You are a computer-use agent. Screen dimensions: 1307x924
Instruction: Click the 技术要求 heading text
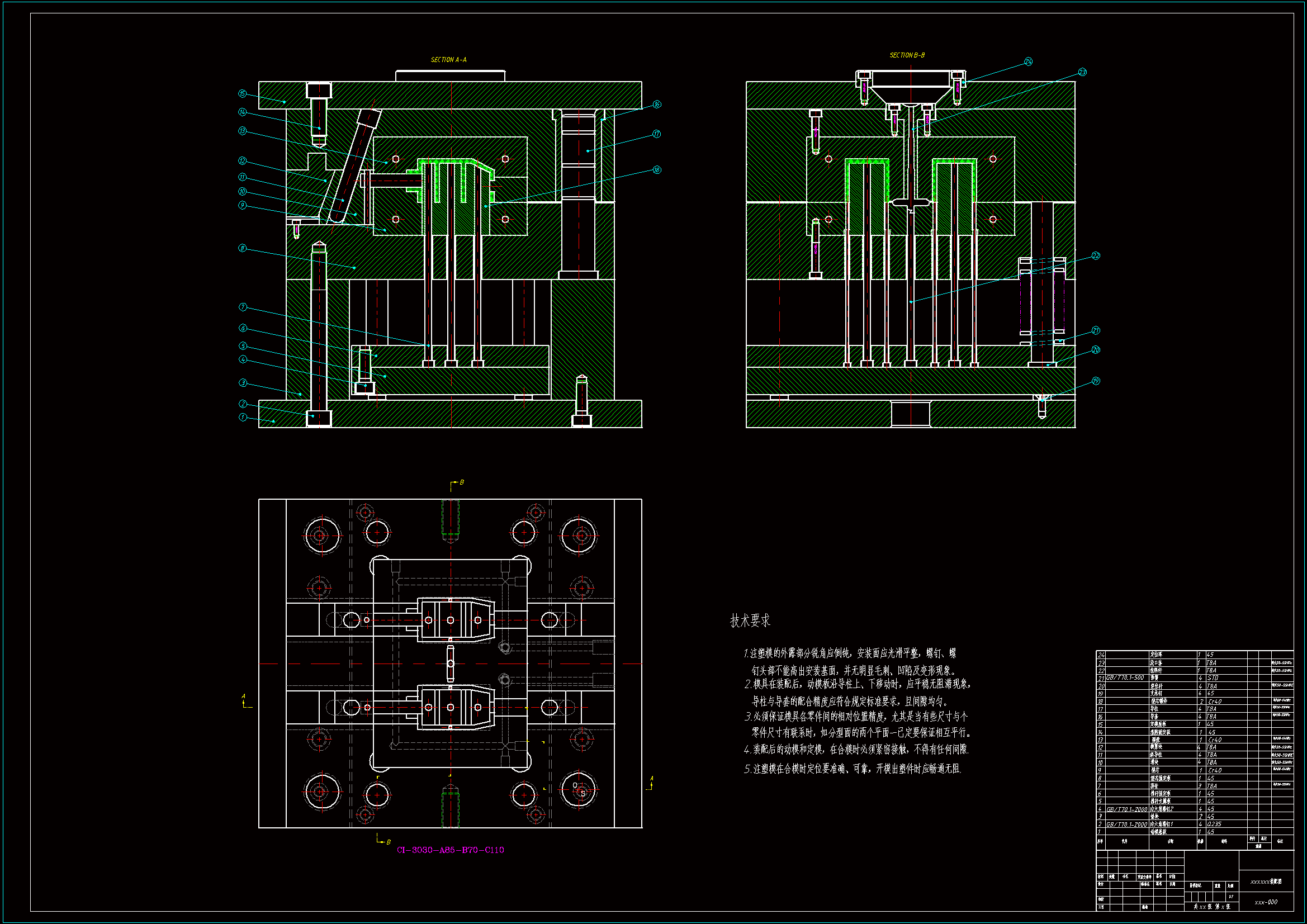pos(750,620)
